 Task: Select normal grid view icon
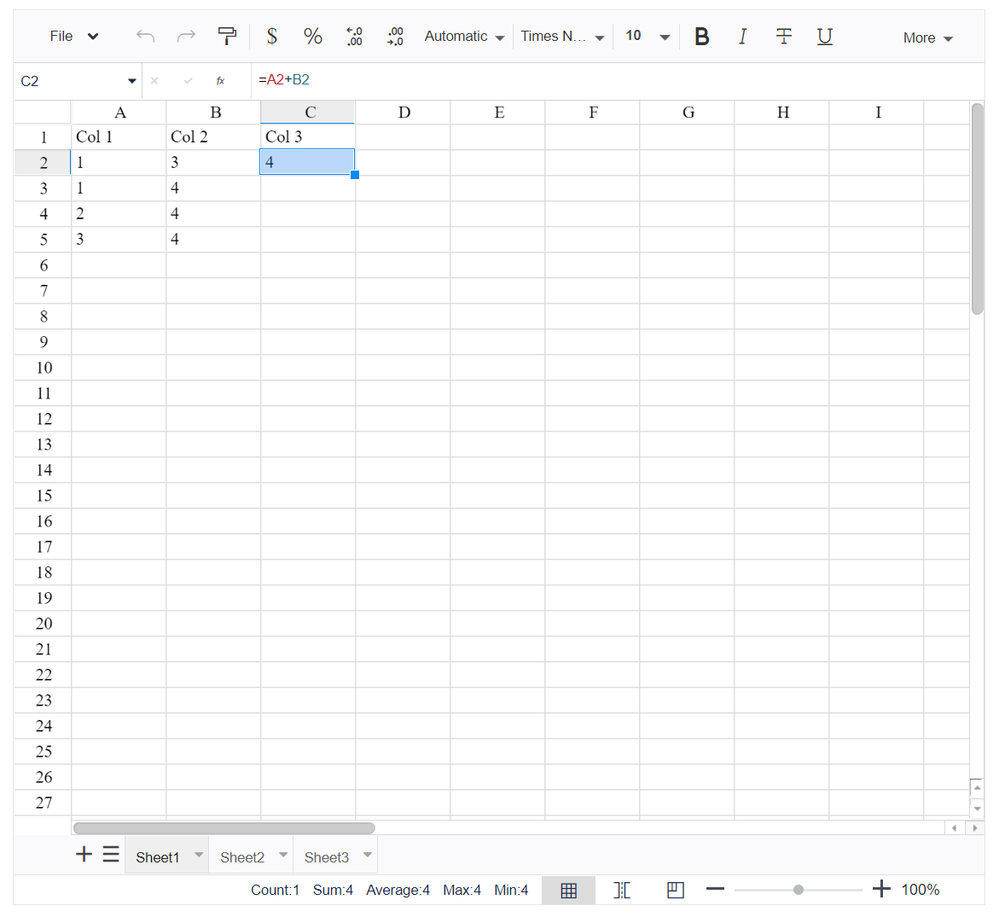point(568,890)
